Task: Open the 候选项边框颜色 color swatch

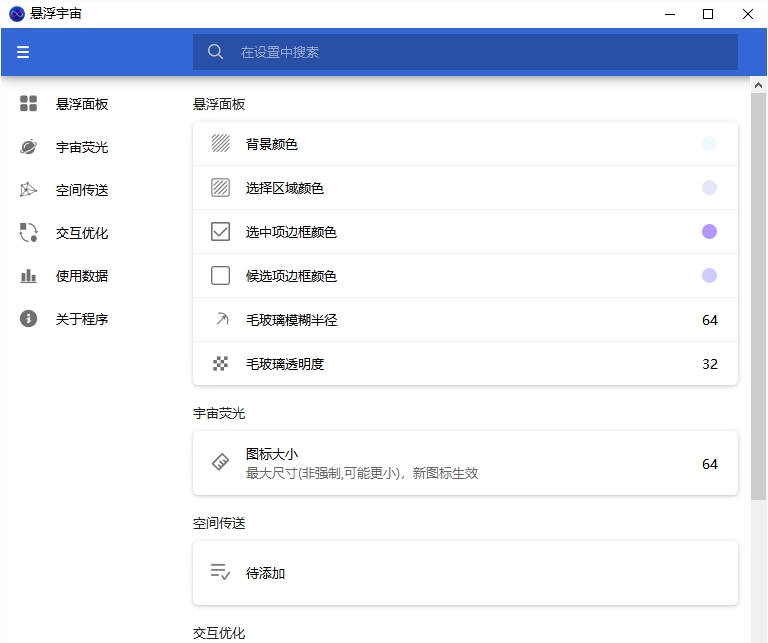Action: tap(709, 276)
